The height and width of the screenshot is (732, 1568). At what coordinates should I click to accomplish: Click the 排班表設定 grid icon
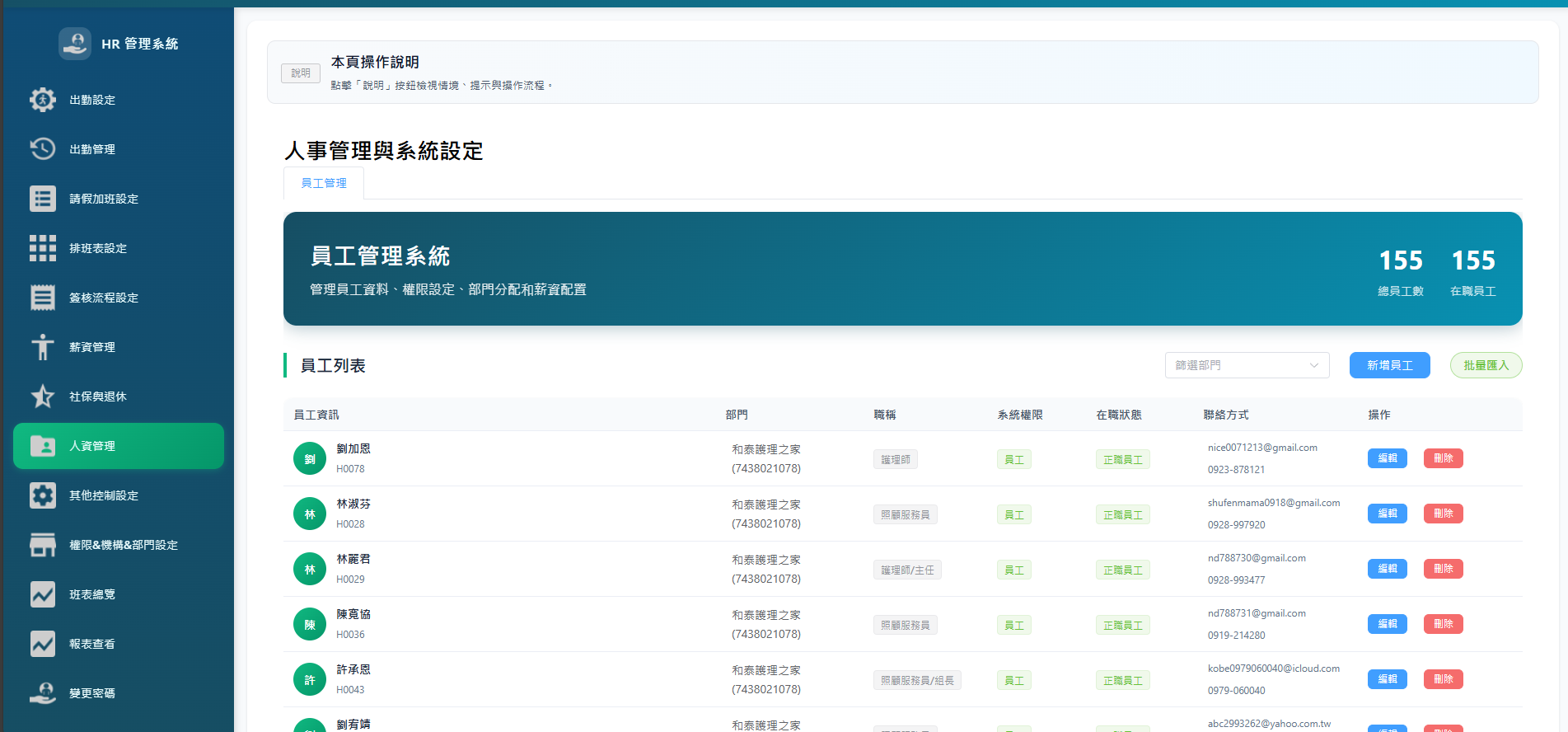coord(43,248)
